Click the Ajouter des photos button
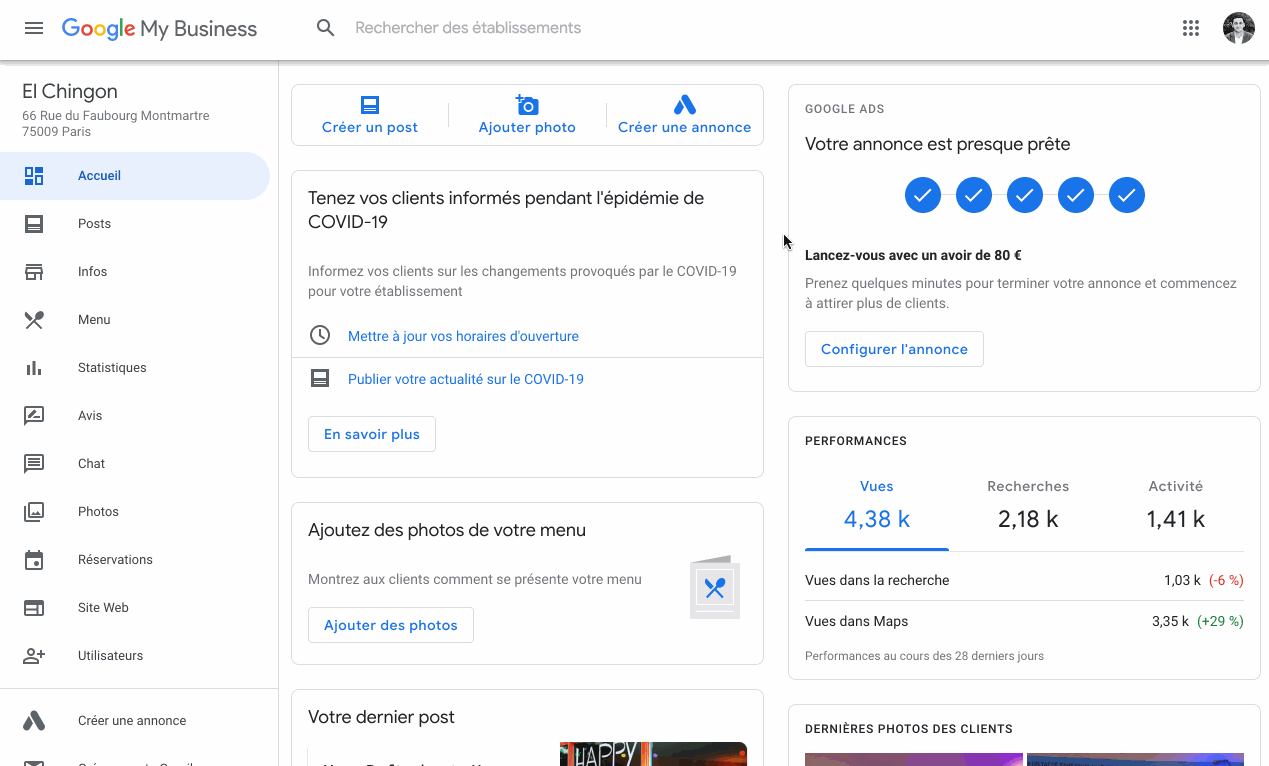Image resolution: width=1269 pixels, height=766 pixels. pos(391,625)
